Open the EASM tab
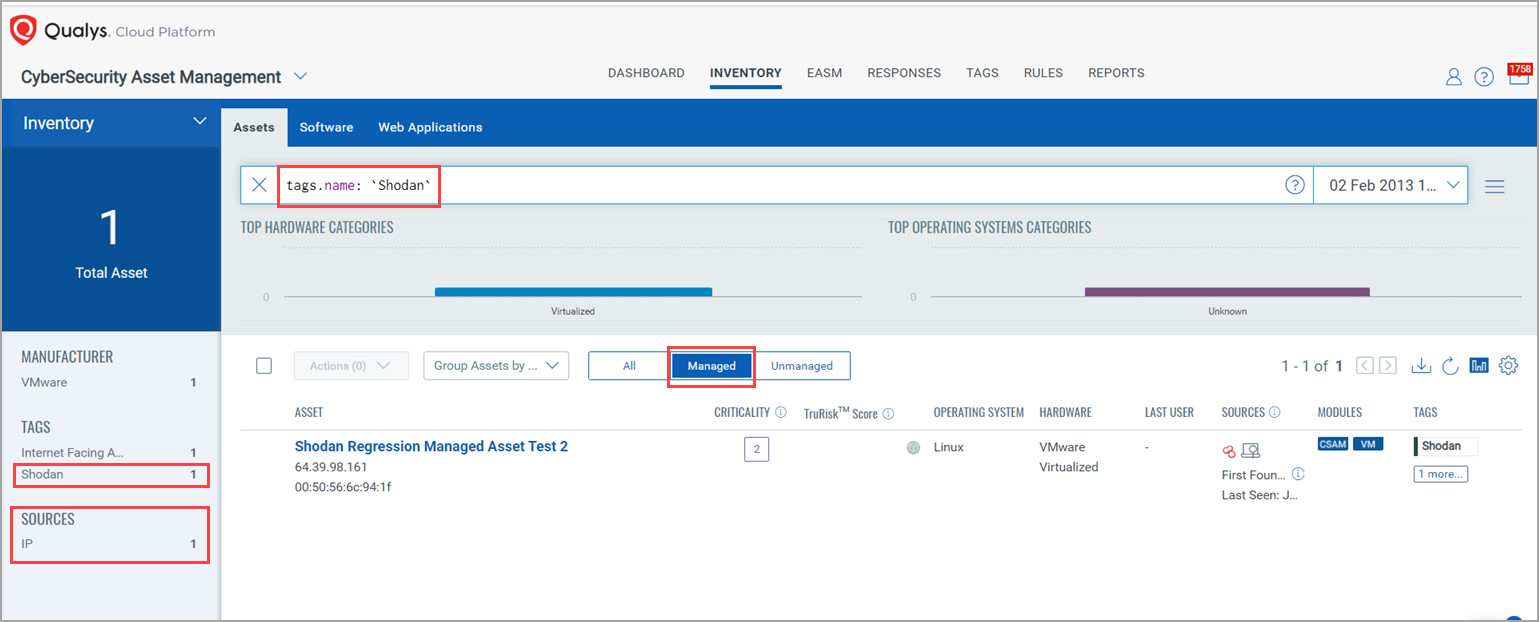The width and height of the screenshot is (1539, 622). pos(825,73)
